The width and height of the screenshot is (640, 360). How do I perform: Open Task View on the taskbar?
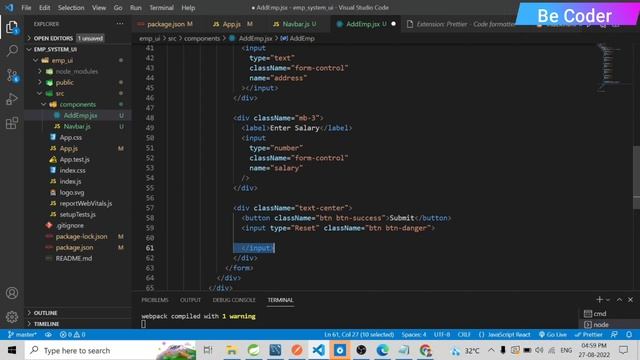coord(208,350)
